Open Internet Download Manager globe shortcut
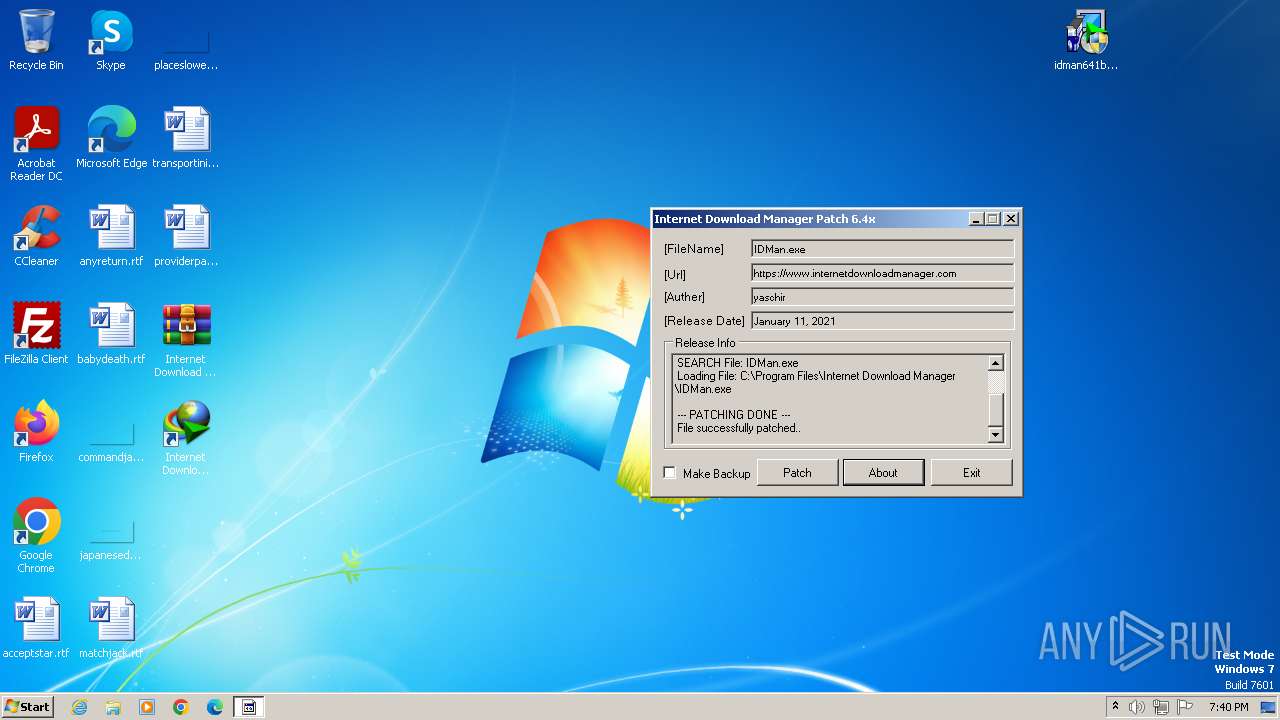Screen dimensions: 1280x720 pos(185,438)
